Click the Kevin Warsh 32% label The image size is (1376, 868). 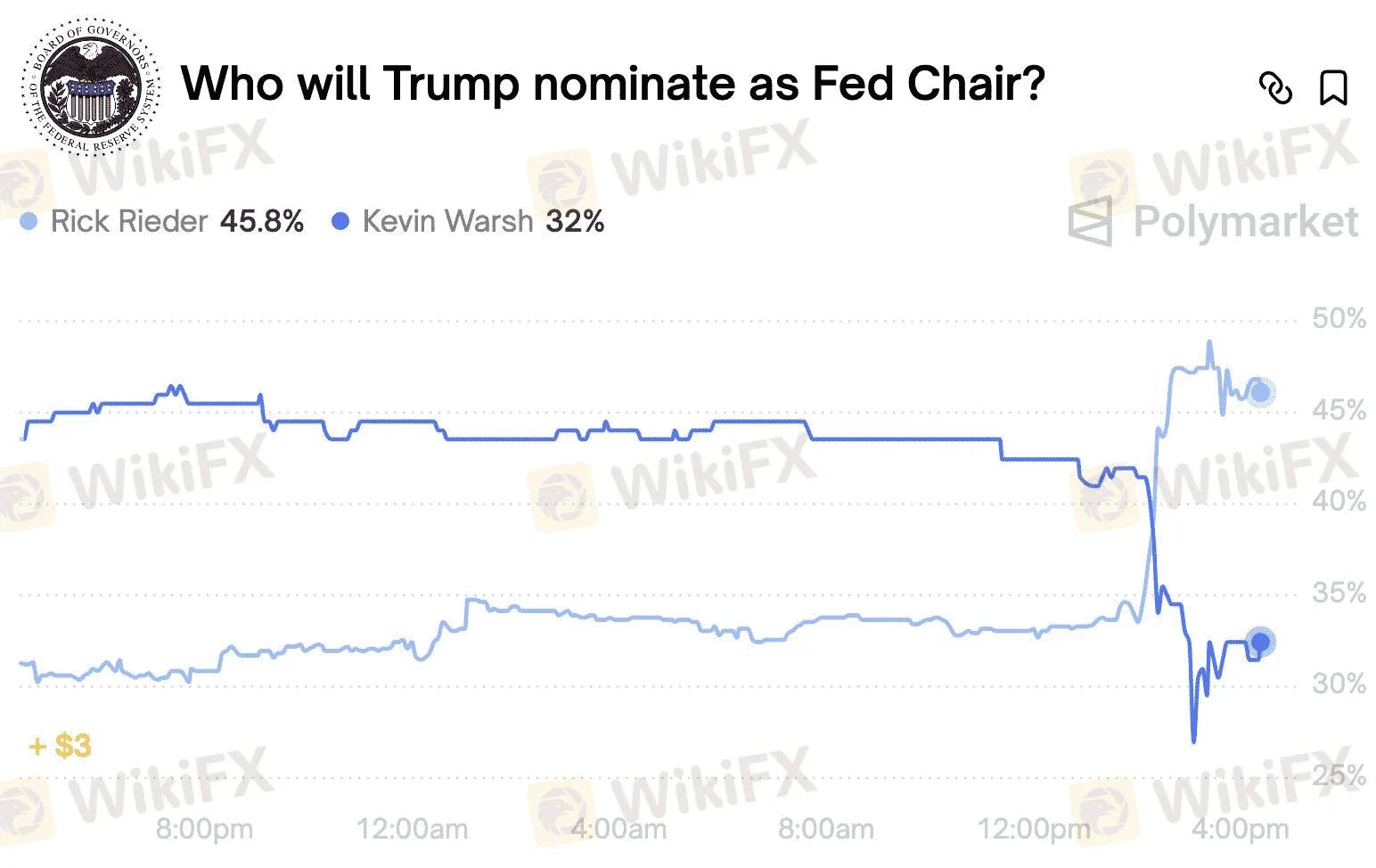(x=571, y=220)
